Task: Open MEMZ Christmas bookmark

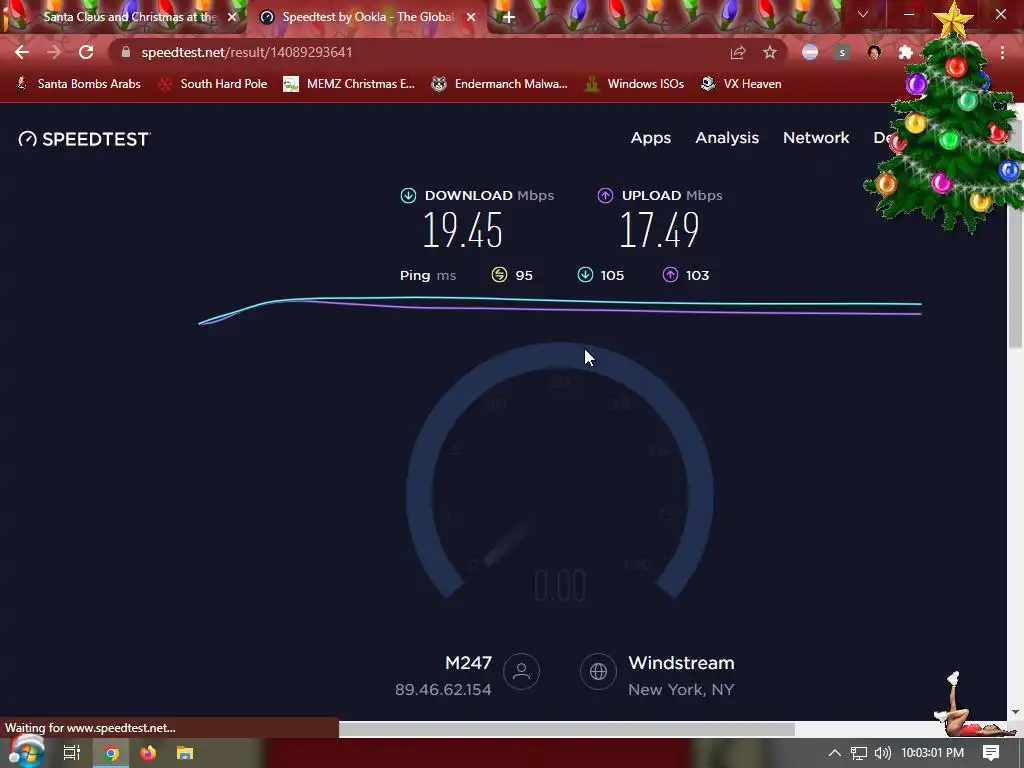Action: (349, 84)
